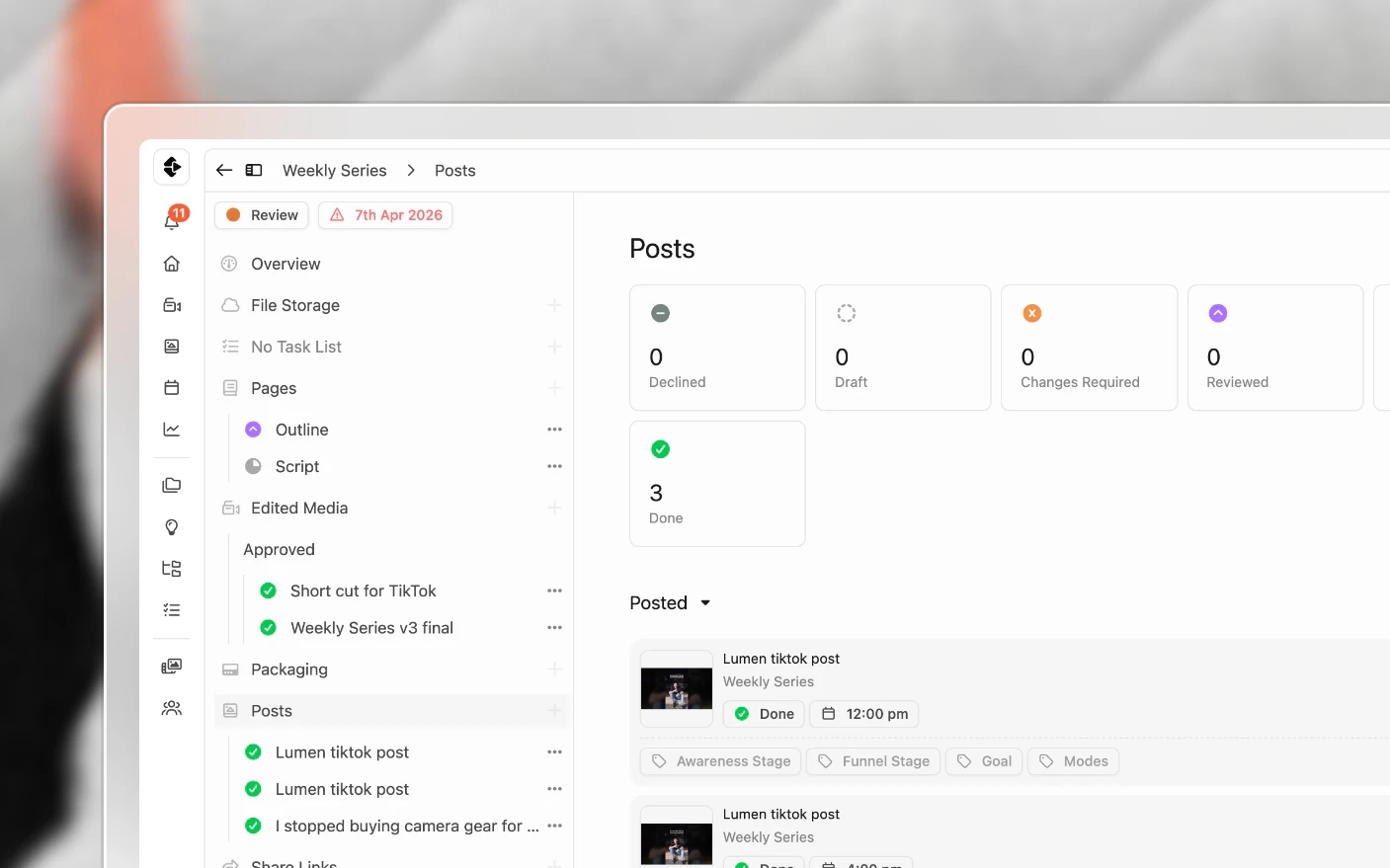Open the team members icon in sidebar
The width and height of the screenshot is (1390, 868).
pyautogui.click(x=172, y=708)
